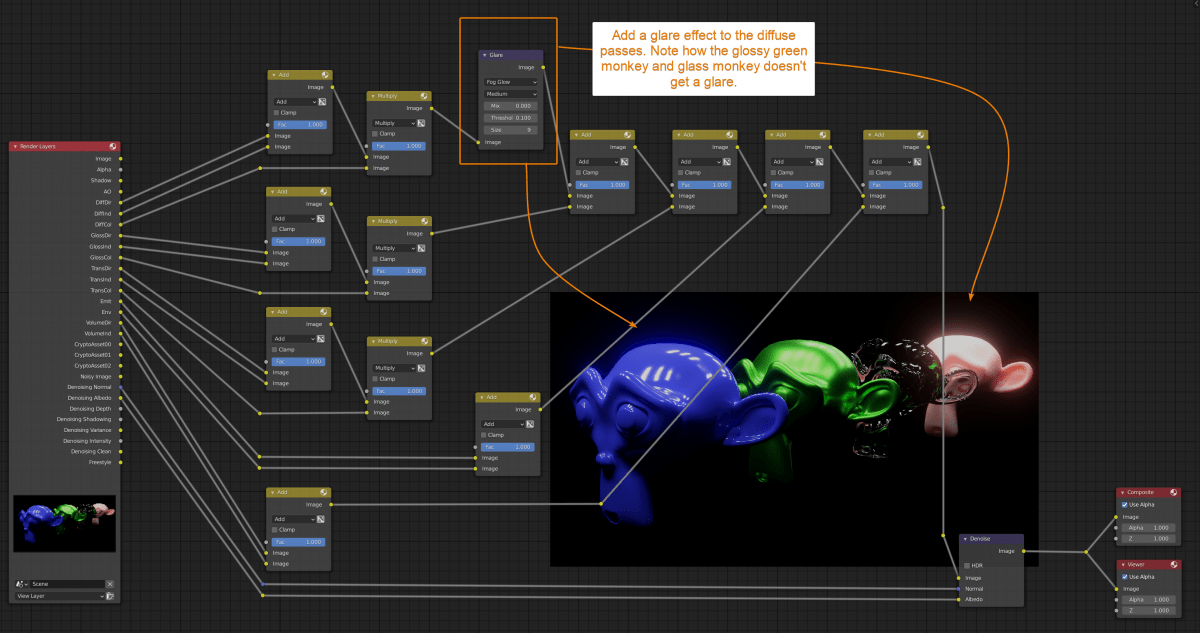
Task: Collapse the Viewer node with its triangle
Action: point(1122,565)
